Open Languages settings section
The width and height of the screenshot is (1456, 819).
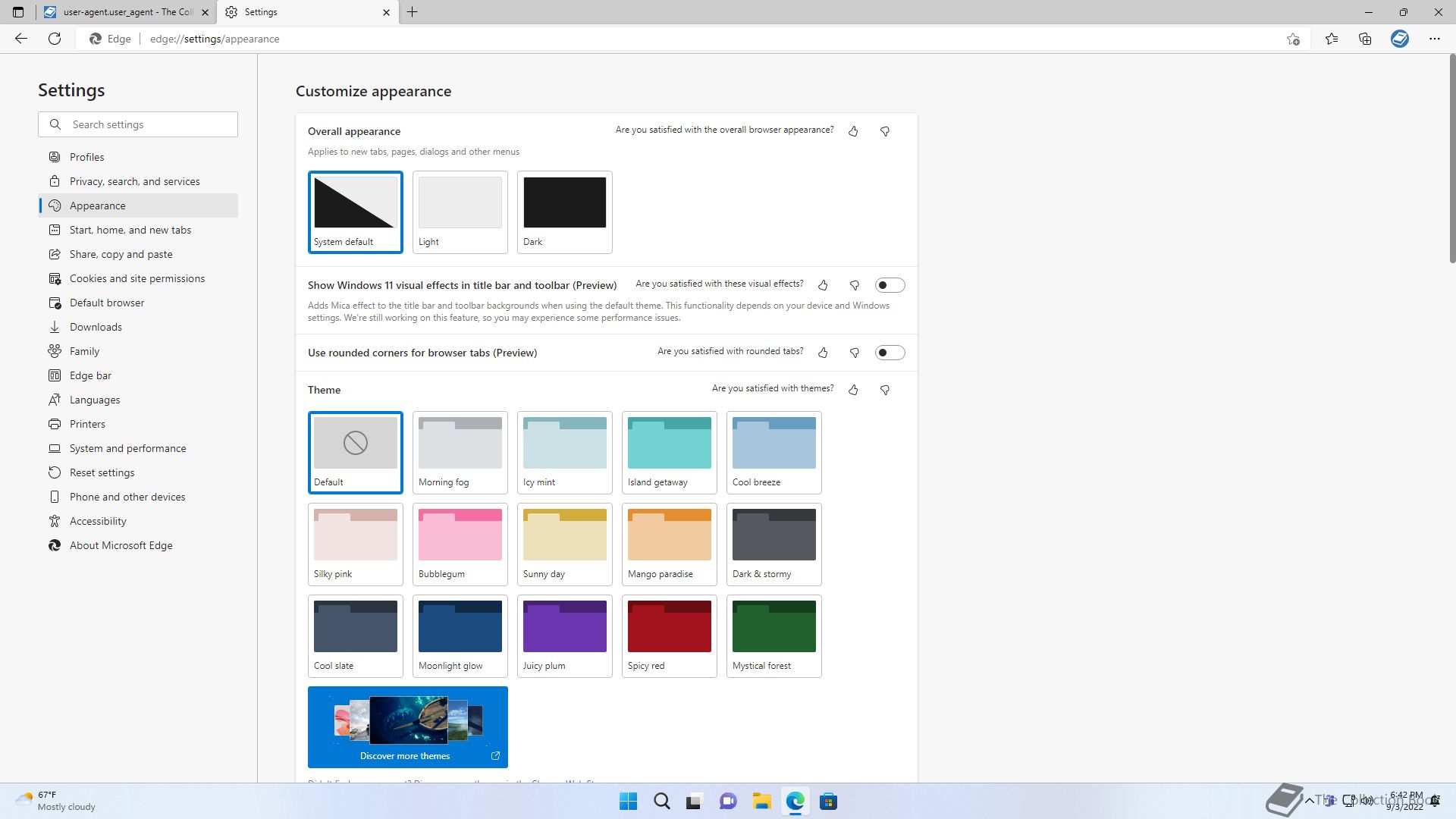pos(138,400)
